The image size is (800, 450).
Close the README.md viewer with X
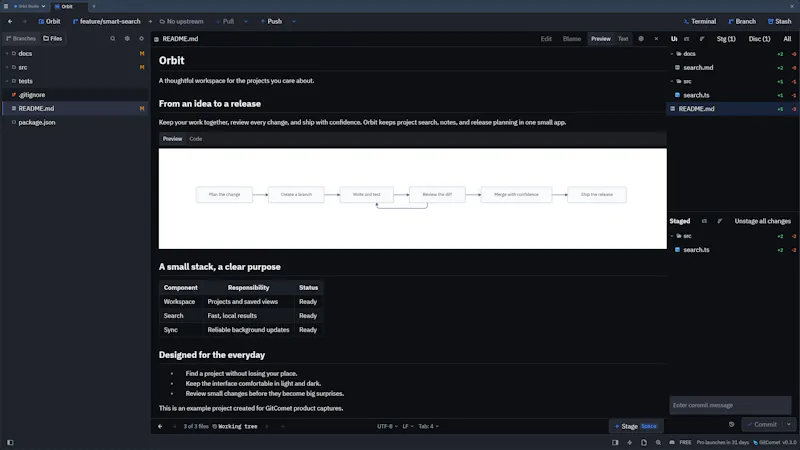tap(656, 39)
